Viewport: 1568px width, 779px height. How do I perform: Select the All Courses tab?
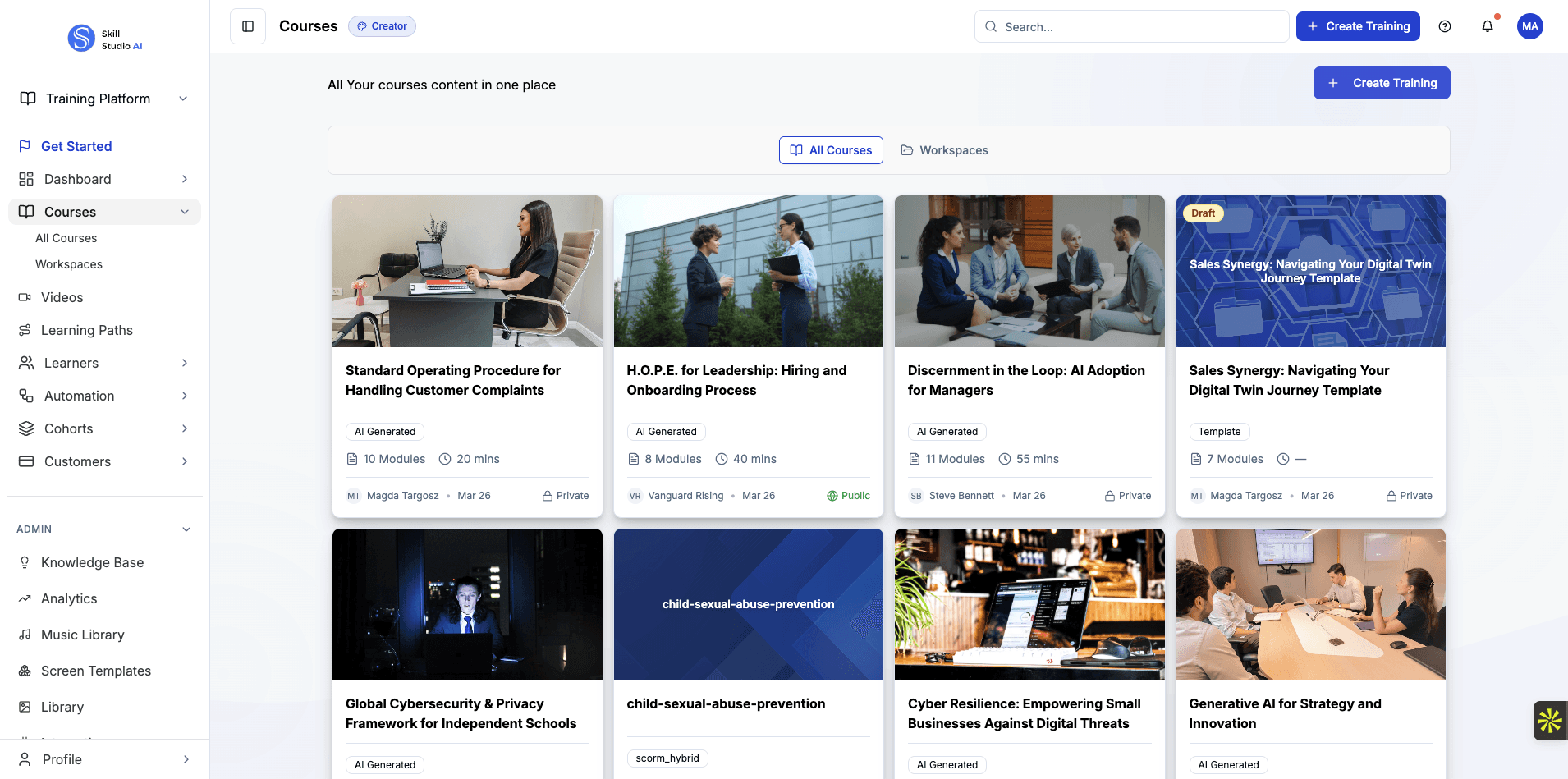(830, 150)
